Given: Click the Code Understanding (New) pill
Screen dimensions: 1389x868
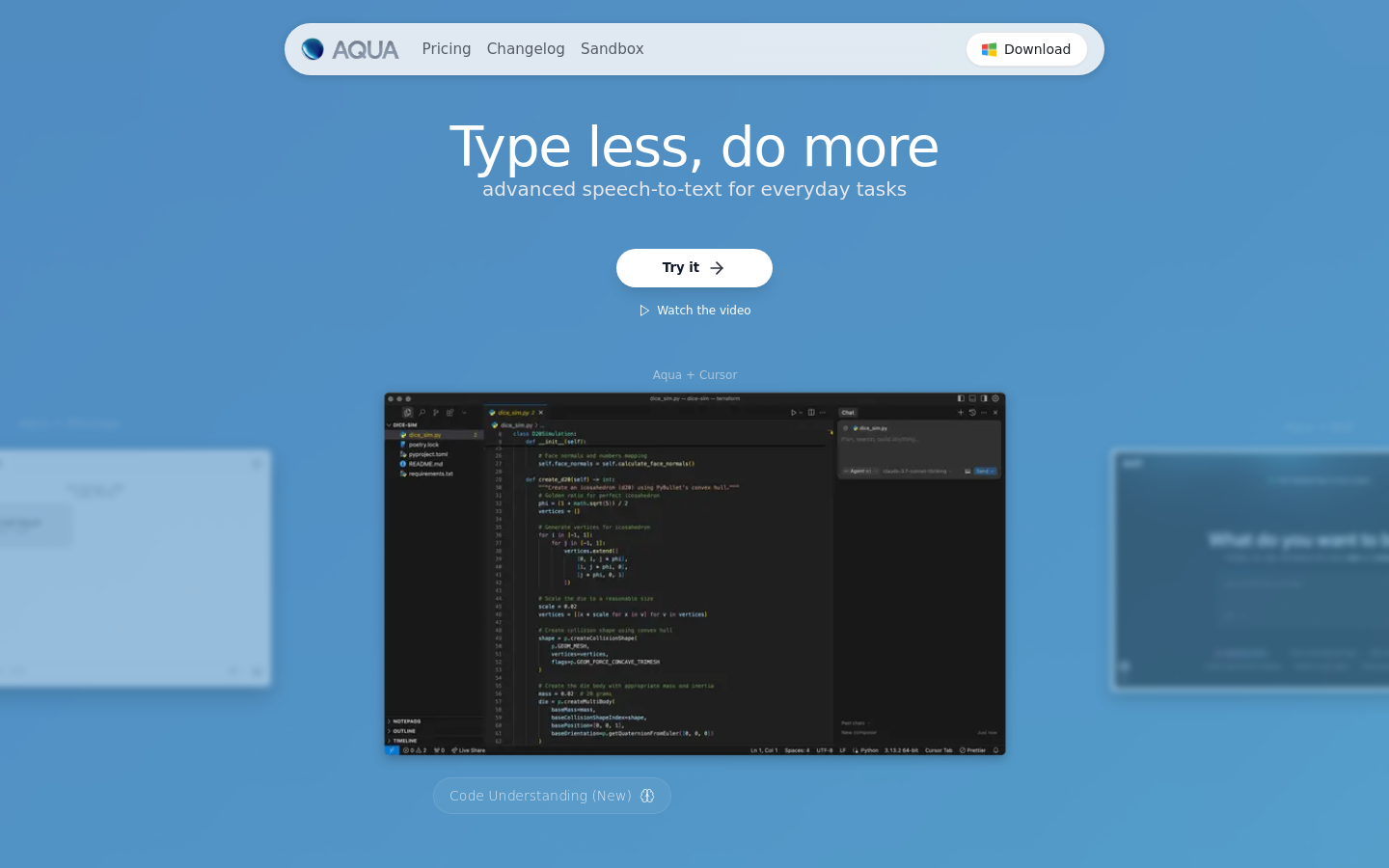Looking at the screenshot, I should 552,796.
